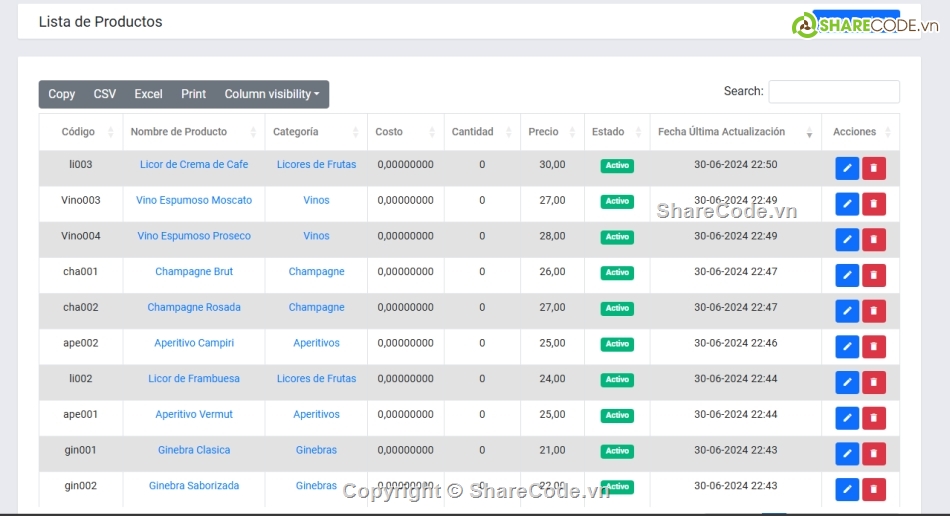Viewport: 950px width, 516px height.
Task: Sort table by Precio column header
Action: point(544,132)
